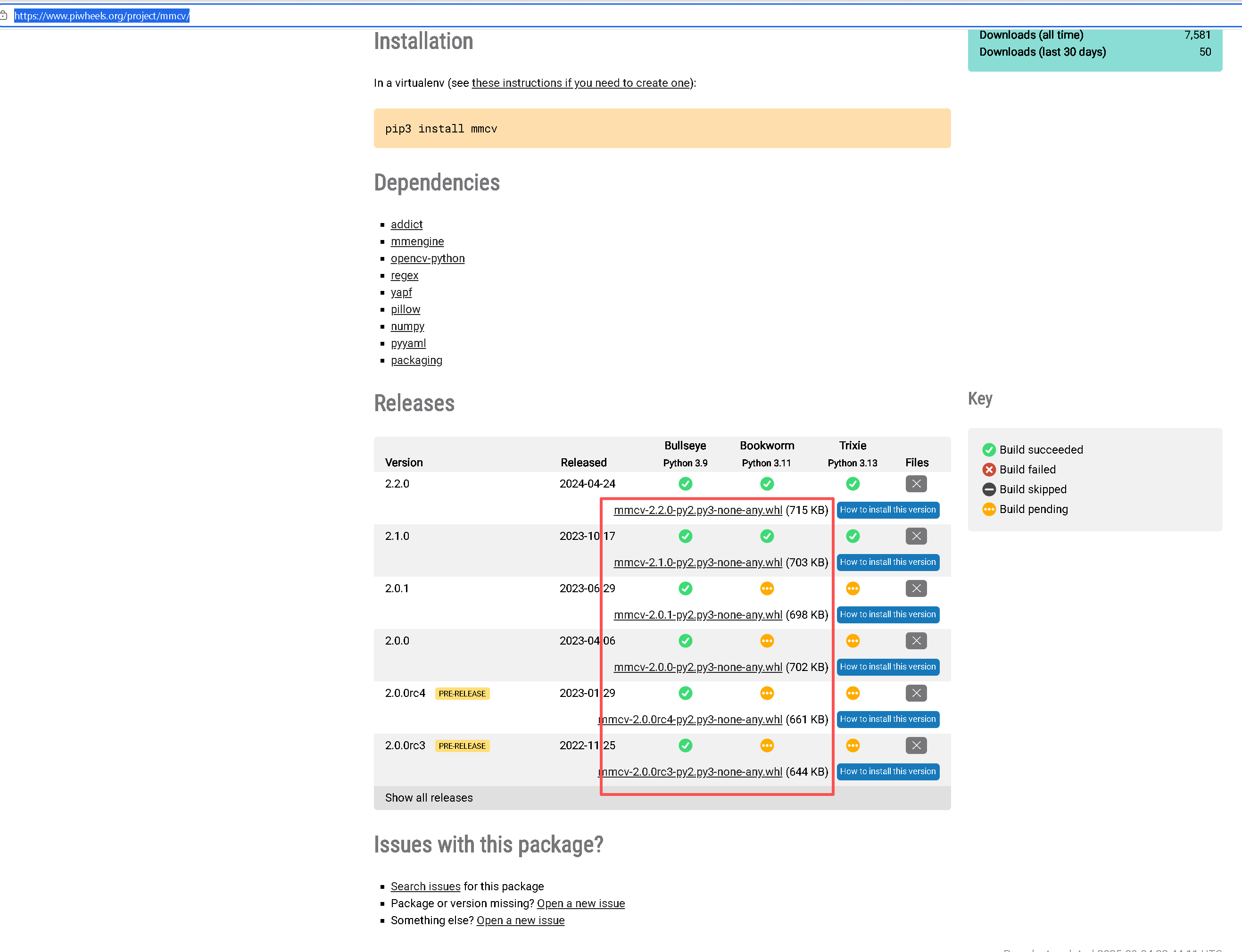This screenshot has height=952, width=1242.
Task: Open the yapf dependency page
Action: pyautogui.click(x=401, y=293)
